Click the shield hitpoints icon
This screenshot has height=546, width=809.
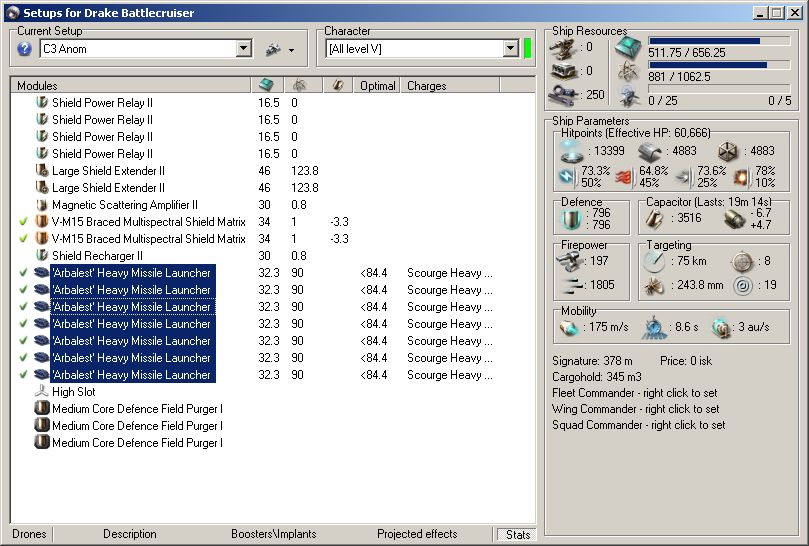570,150
